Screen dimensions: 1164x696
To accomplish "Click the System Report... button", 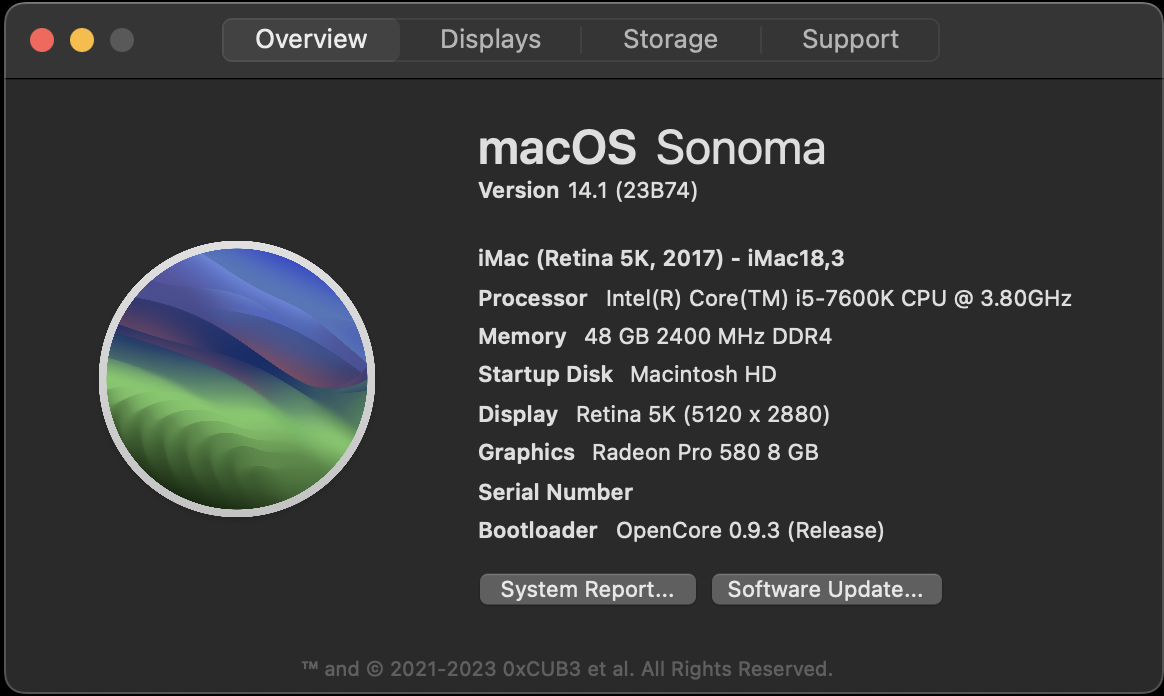I will pos(587,589).
